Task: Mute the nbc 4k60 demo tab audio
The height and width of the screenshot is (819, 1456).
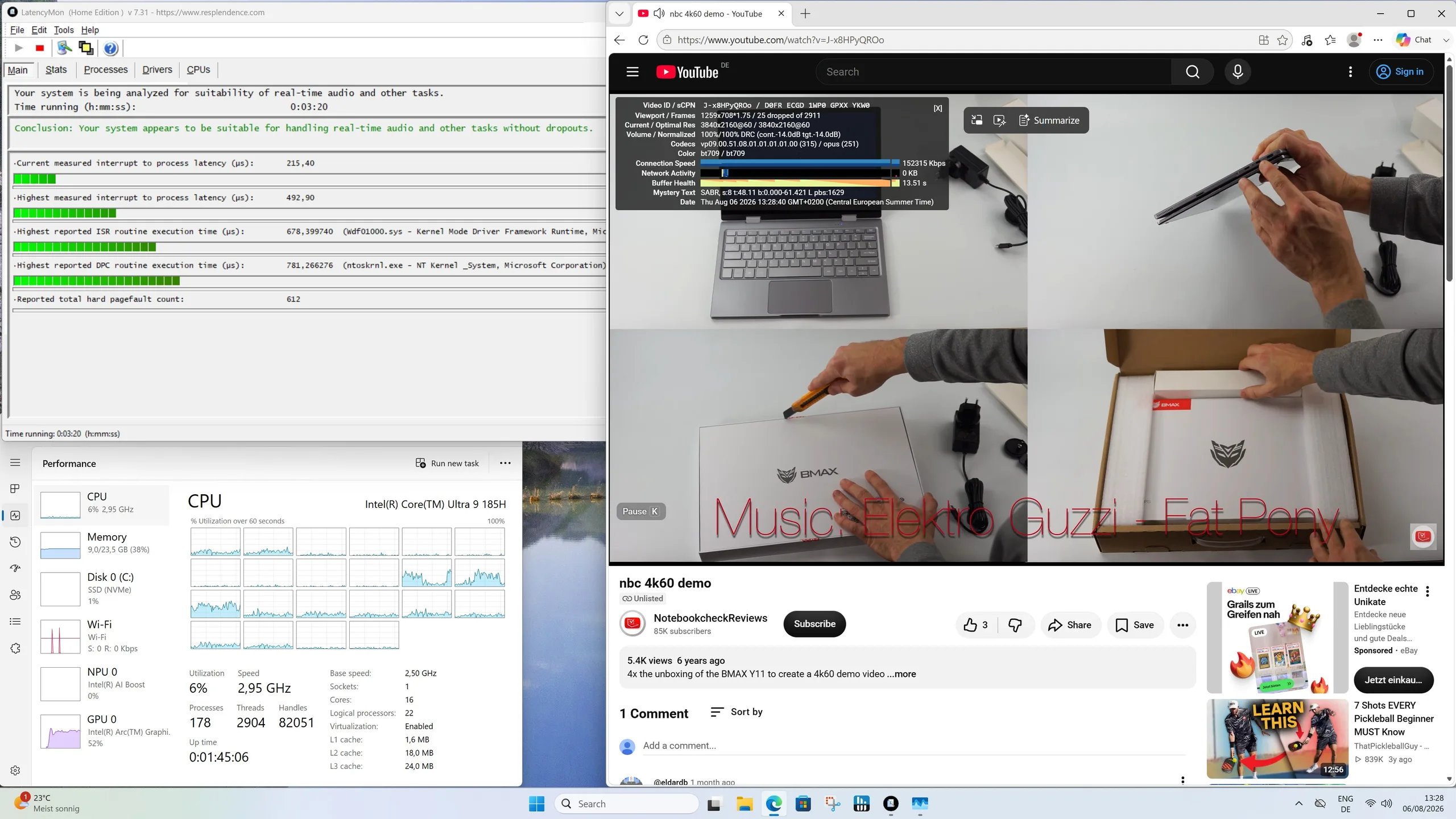Action: pos(659,14)
